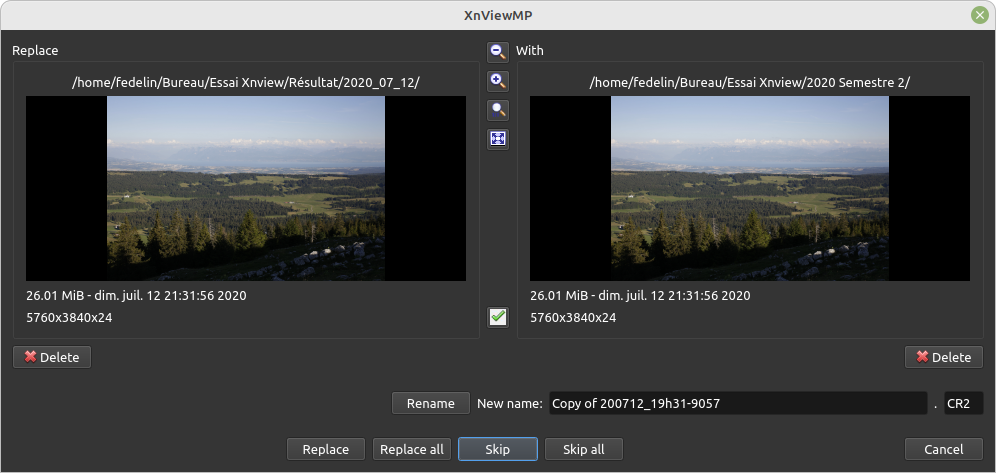
Task: Click the left pane 5760x3840x24 dimensions
Action: 69,317
